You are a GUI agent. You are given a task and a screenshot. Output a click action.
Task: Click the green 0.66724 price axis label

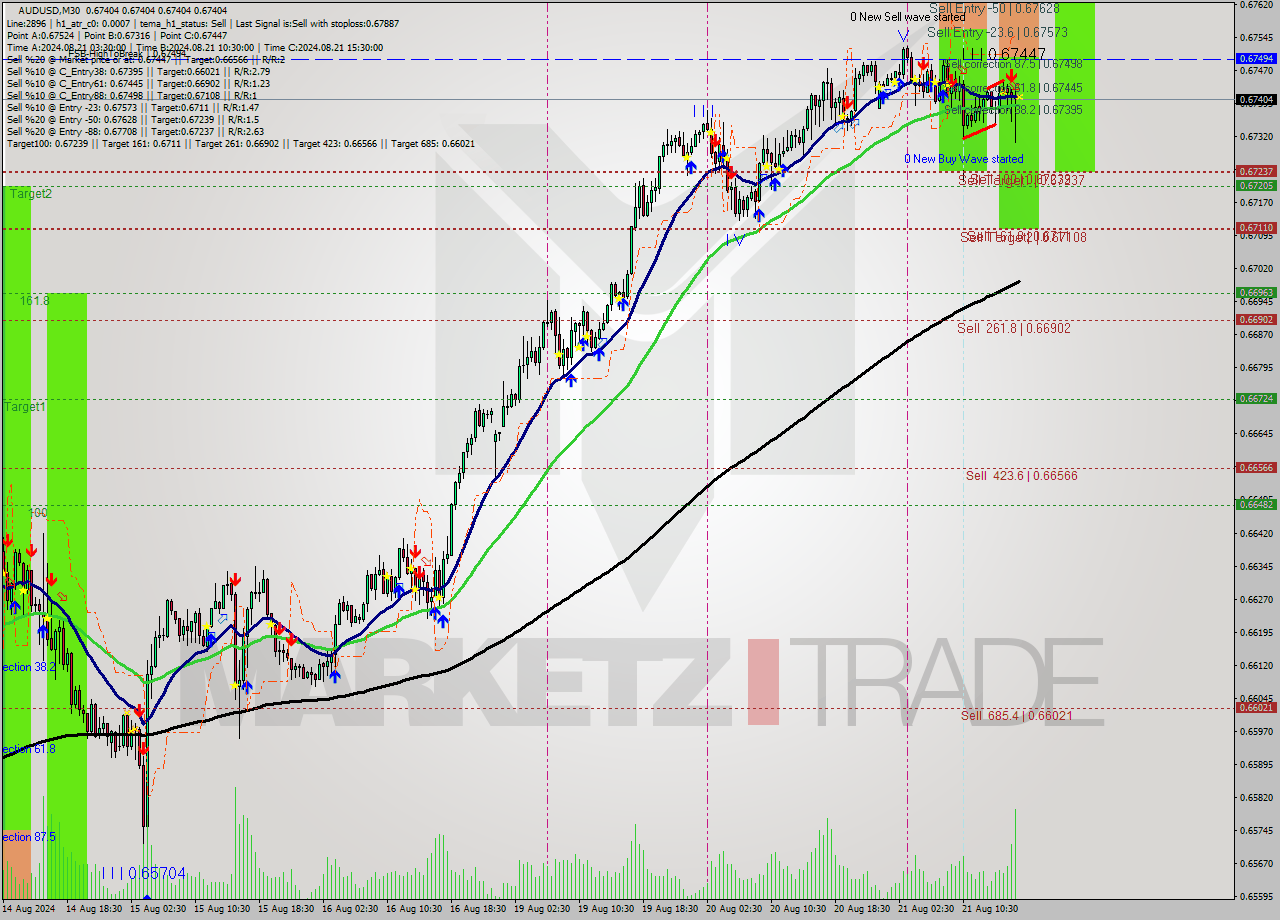[x=1256, y=398]
